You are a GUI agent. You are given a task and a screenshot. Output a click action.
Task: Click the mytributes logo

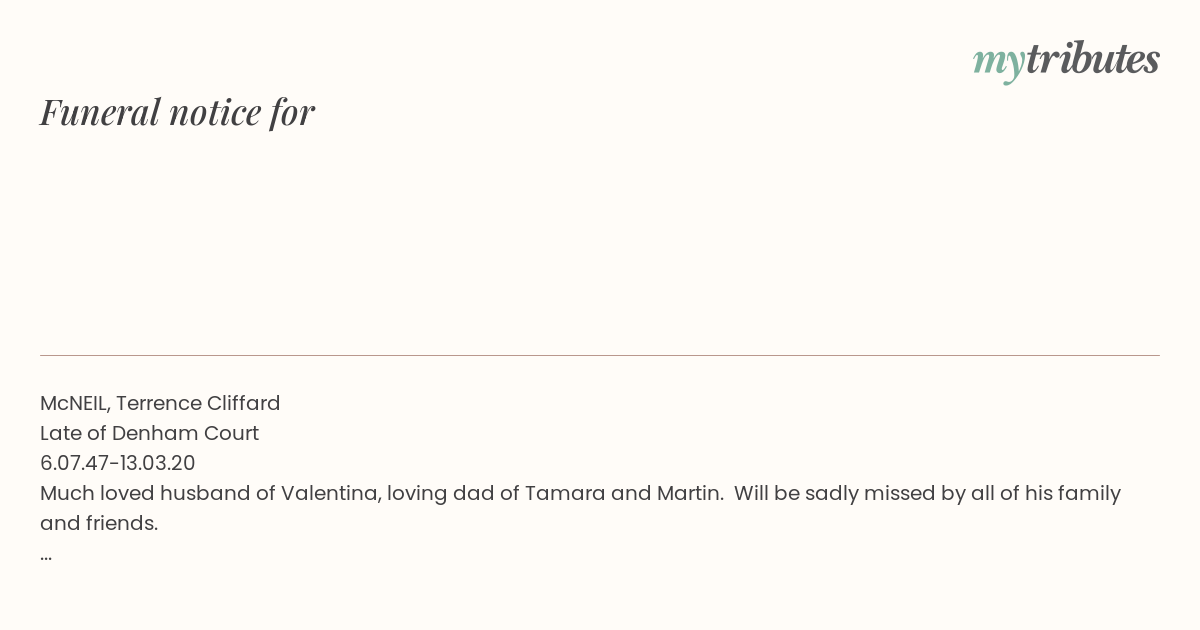click(x=1066, y=61)
